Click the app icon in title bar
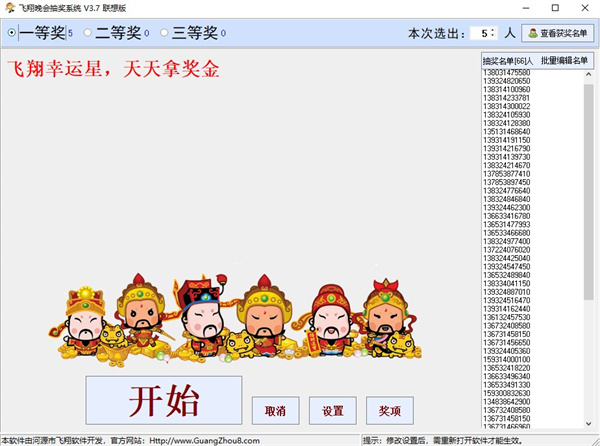The width and height of the screenshot is (600, 446). click(9, 7)
